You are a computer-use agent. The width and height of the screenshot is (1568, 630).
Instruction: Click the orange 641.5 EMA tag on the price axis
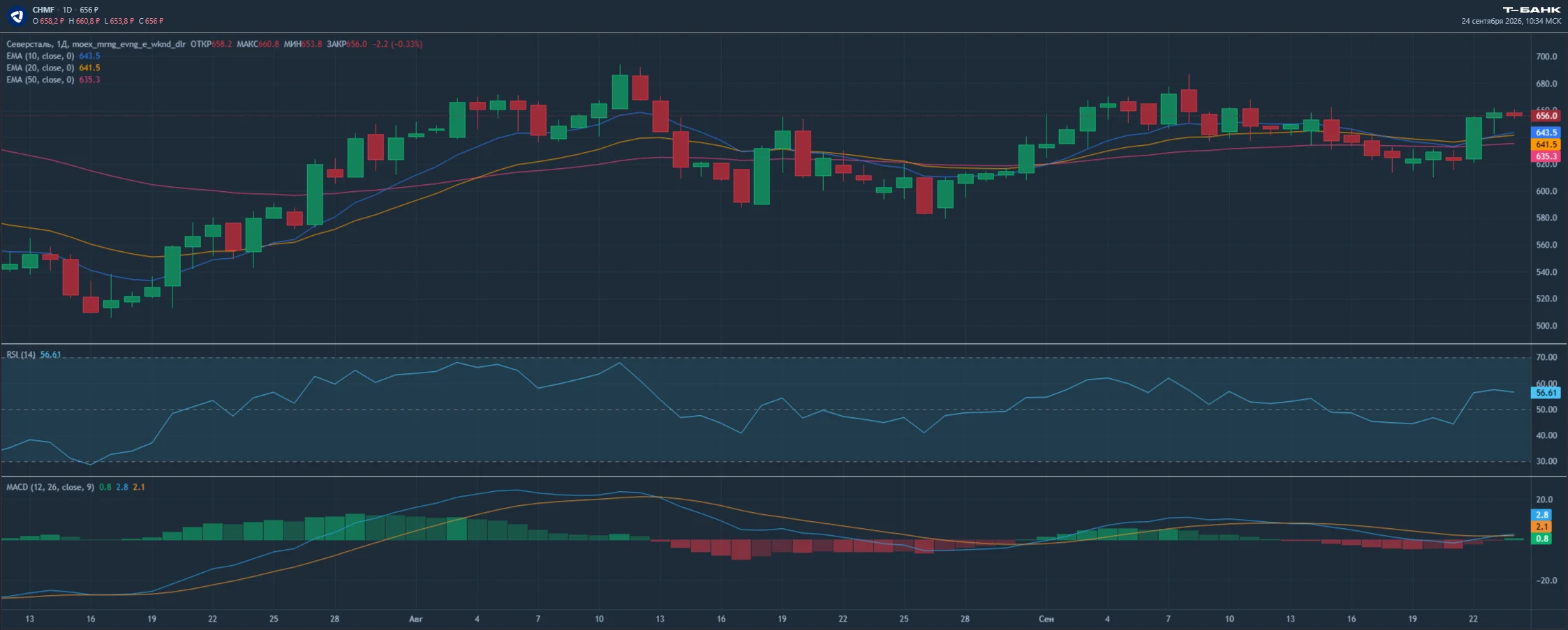click(x=1546, y=144)
